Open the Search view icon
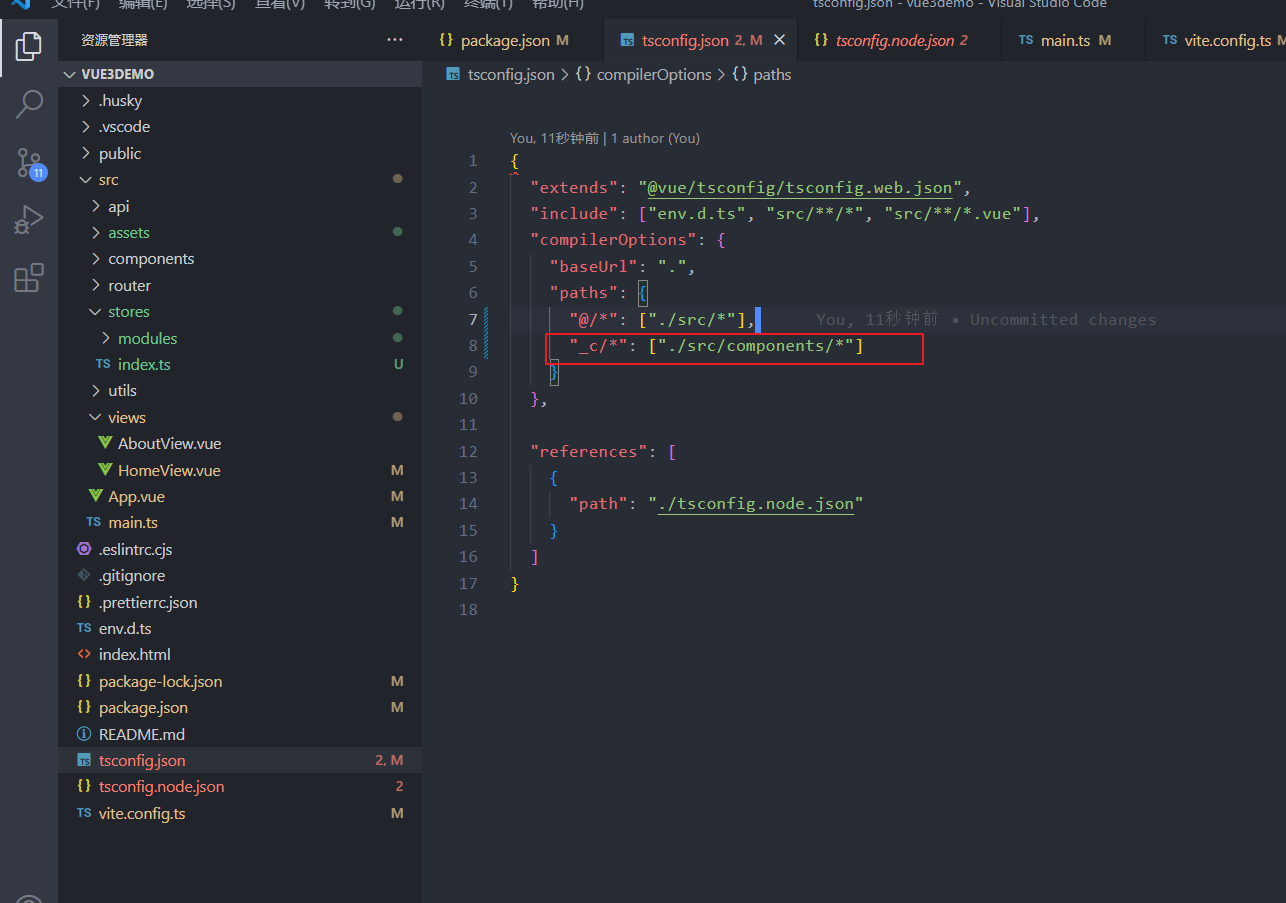The width and height of the screenshot is (1286, 903). (29, 104)
